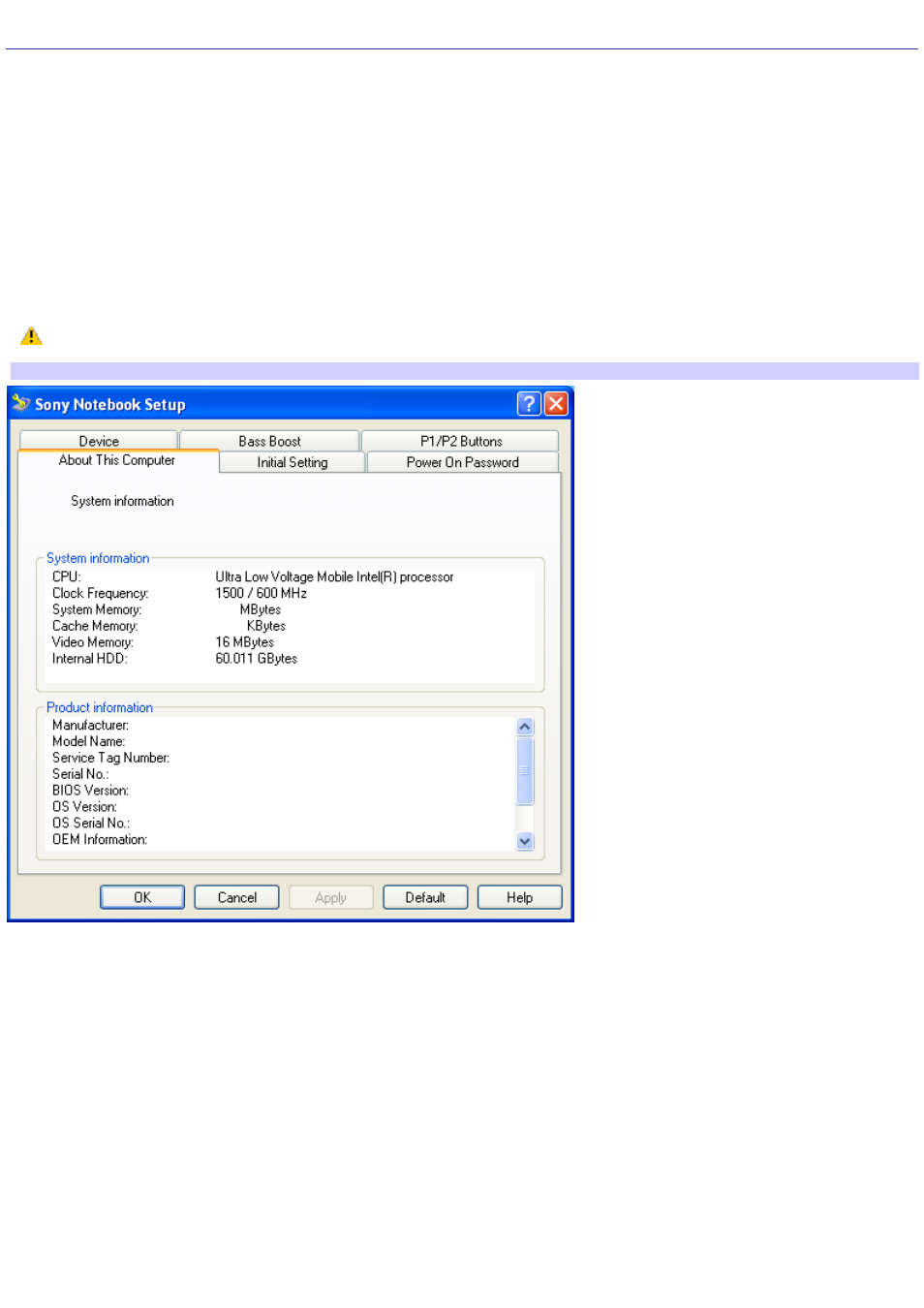Click the 'Service Tag Number:' row
Viewport: 924px width, 1308px height.
[x=110, y=758]
